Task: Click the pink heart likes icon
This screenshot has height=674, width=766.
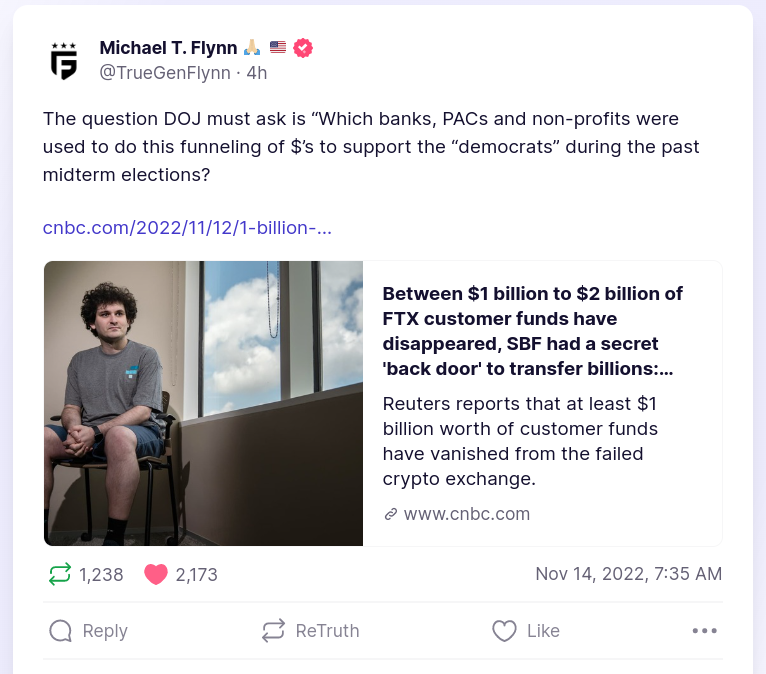Action: 155,574
